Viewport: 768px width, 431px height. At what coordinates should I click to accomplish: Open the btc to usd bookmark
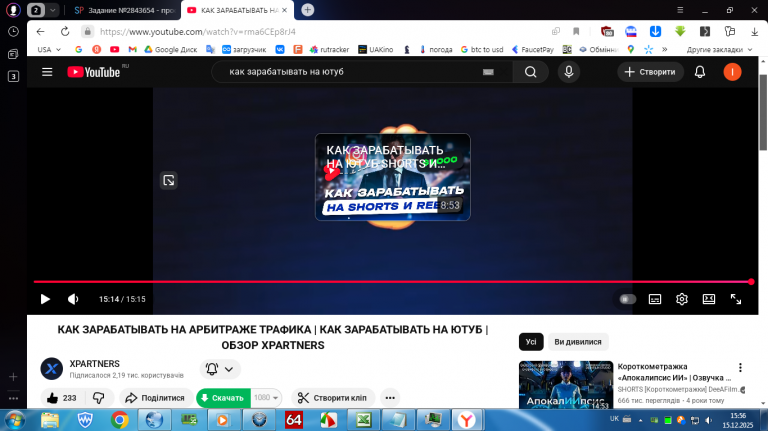click(482, 49)
